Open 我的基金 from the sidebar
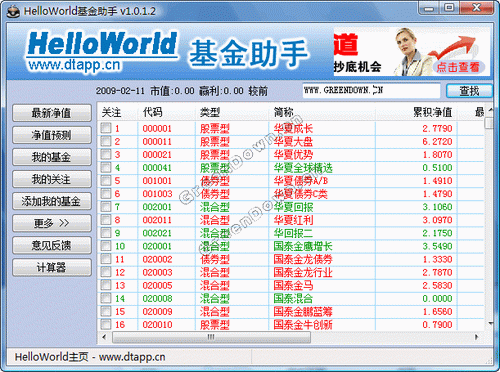Screen dimensions: 500x372 [x=52, y=157]
